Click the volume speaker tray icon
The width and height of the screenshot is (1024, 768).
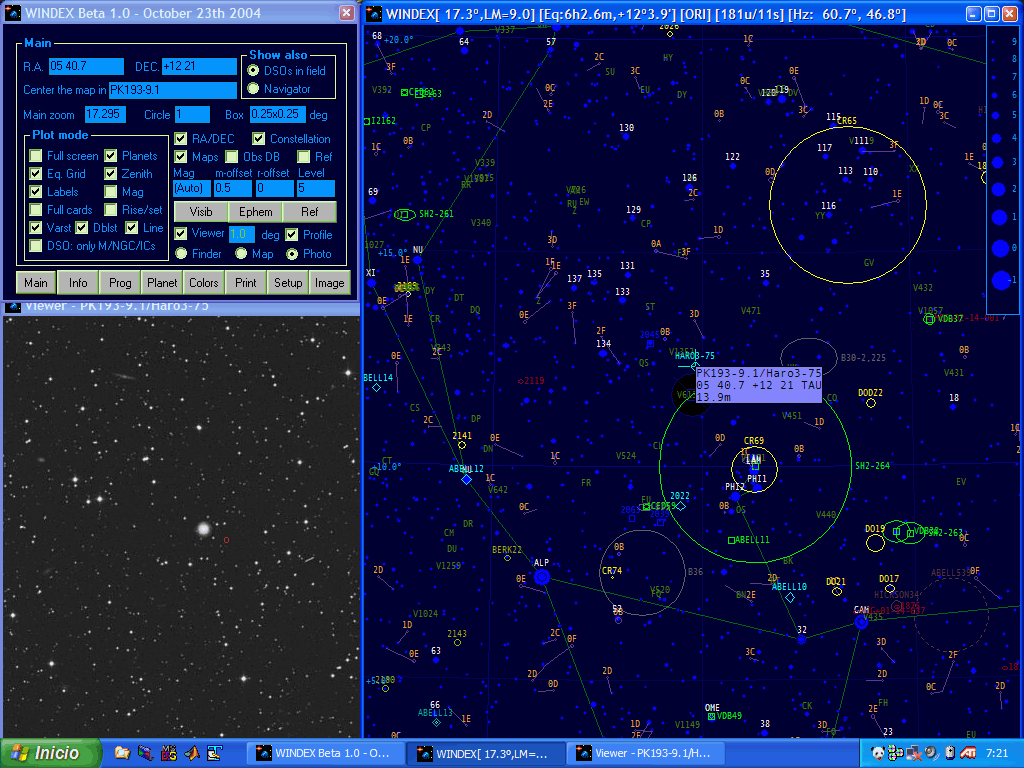click(x=931, y=753)
